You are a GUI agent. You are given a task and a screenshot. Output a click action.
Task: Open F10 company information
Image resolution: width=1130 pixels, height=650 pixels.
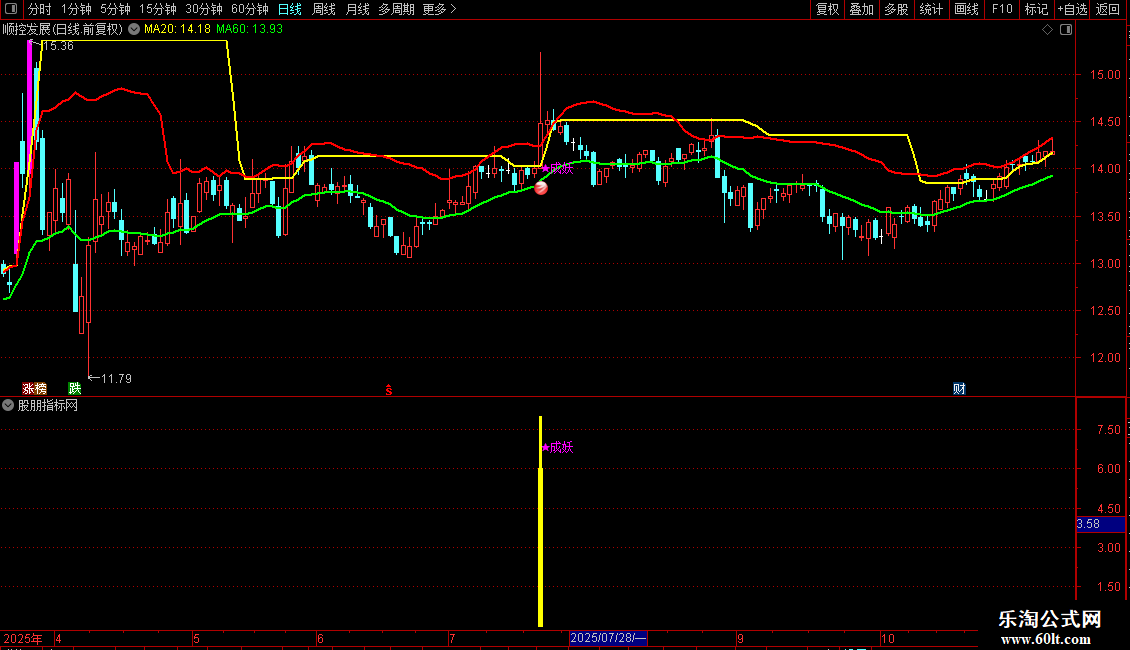[x=1002, y=9]
